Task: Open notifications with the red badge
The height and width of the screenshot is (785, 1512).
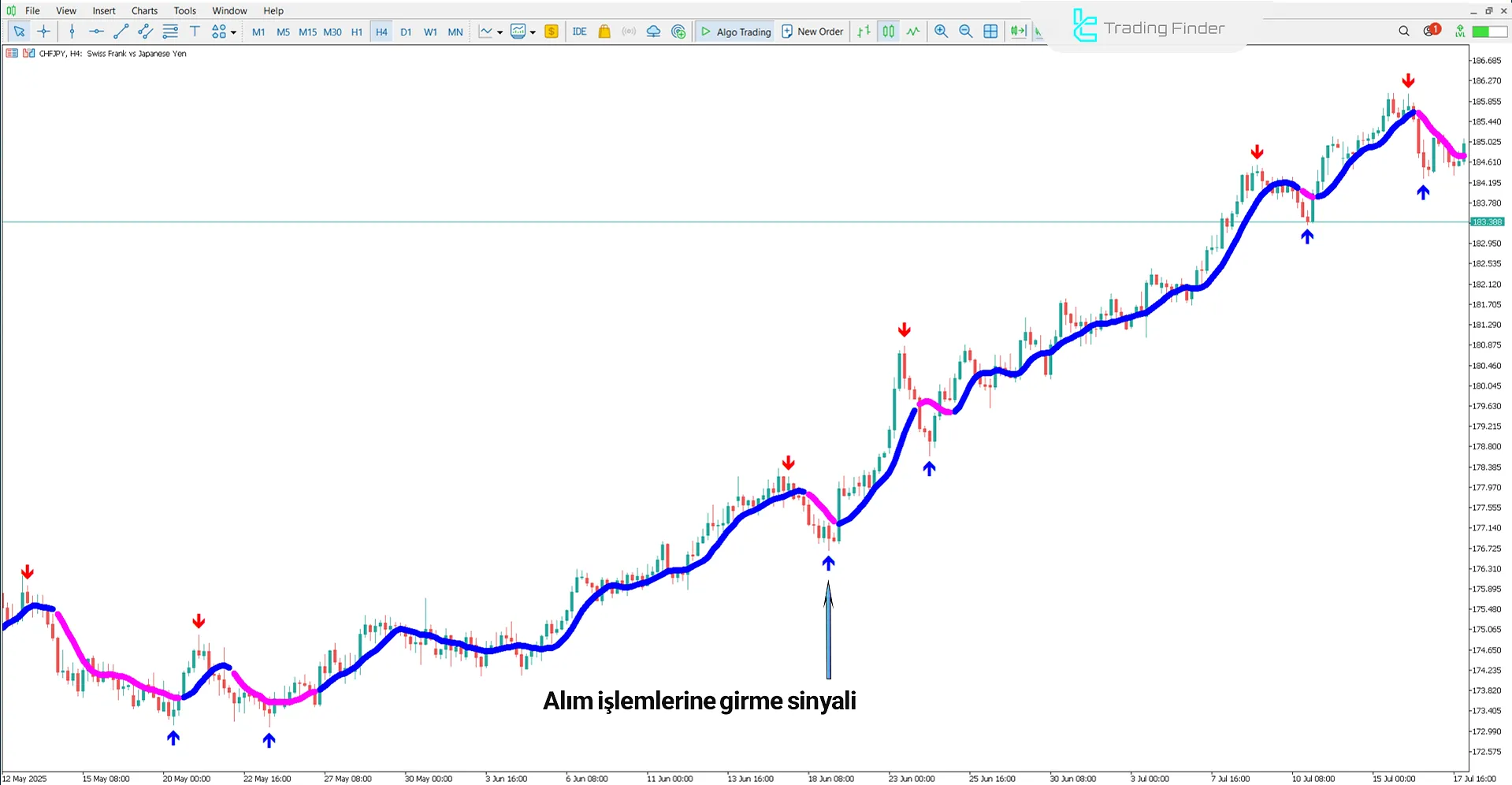Action: click(x=1428, y=30)
